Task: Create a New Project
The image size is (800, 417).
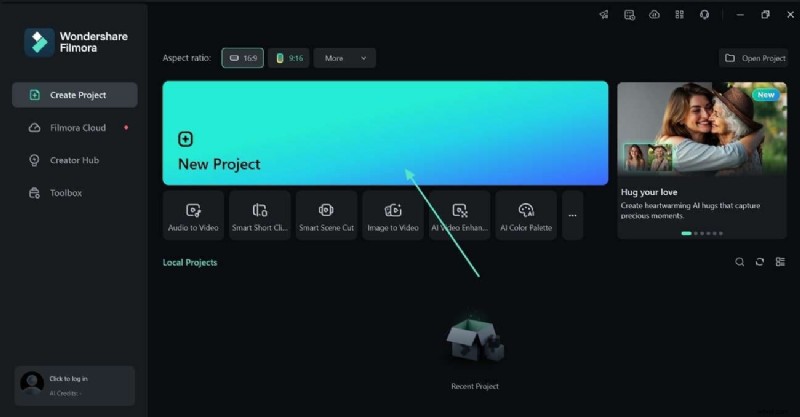Action: coord(385,133)
